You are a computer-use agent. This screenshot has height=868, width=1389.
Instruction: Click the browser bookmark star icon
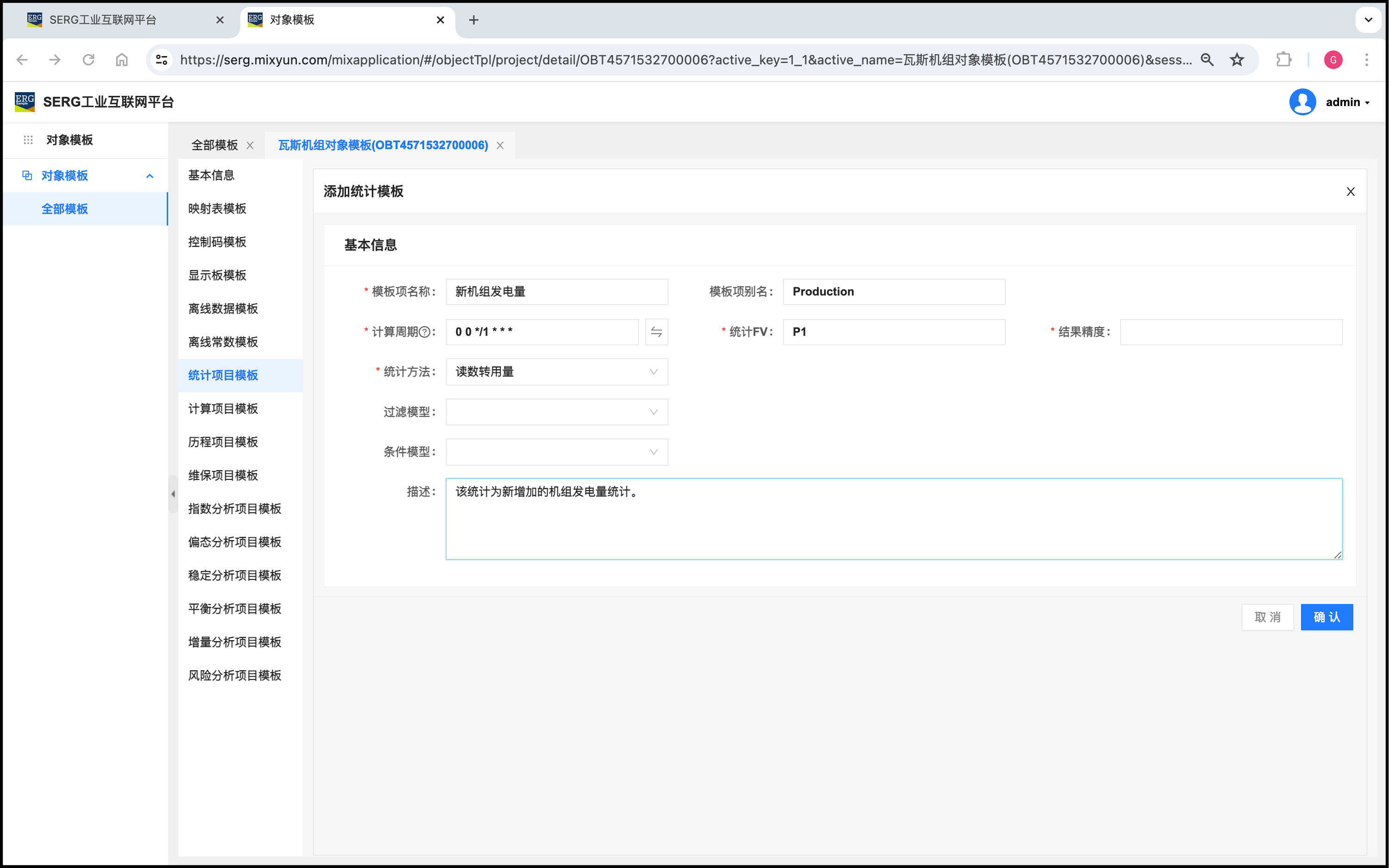click(1237, 60)
